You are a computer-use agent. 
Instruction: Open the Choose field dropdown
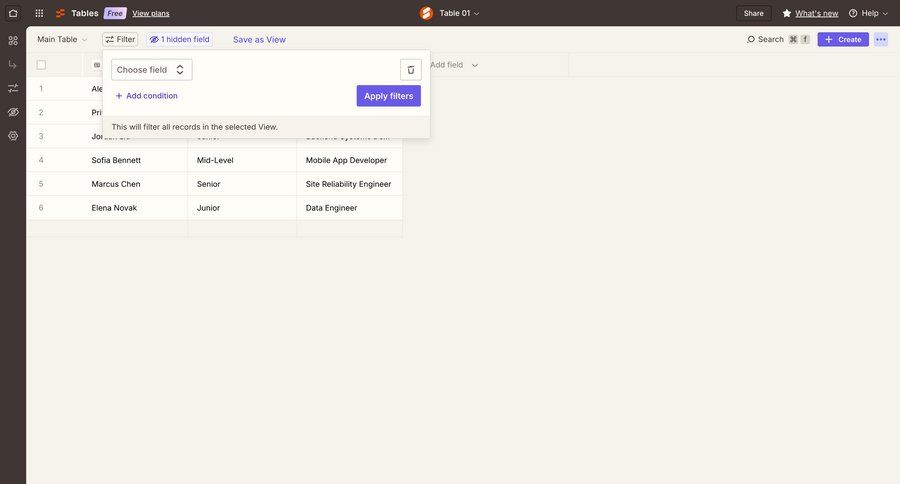tap(152, 70)
